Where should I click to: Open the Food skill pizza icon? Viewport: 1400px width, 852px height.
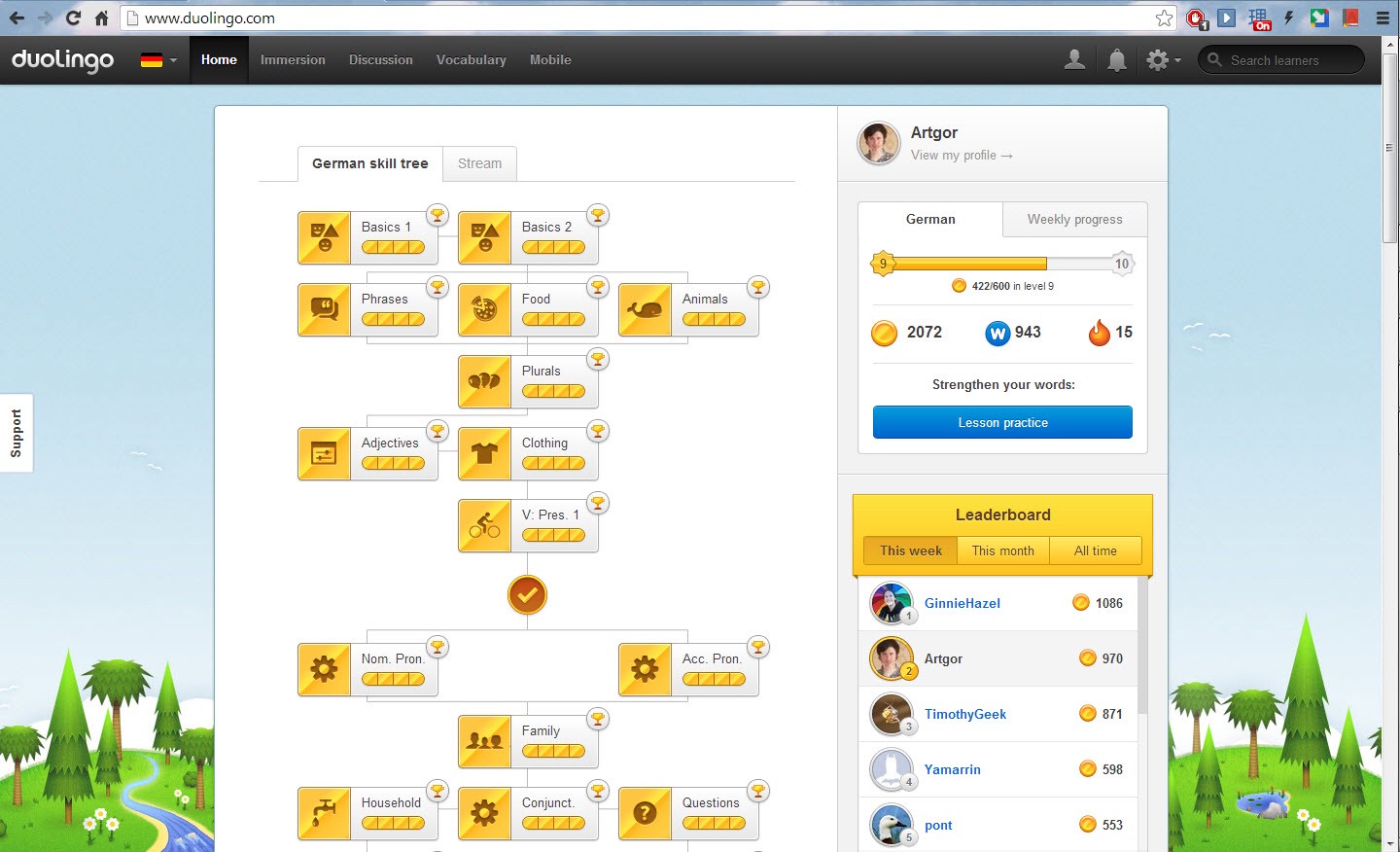[x=484, y=310]
